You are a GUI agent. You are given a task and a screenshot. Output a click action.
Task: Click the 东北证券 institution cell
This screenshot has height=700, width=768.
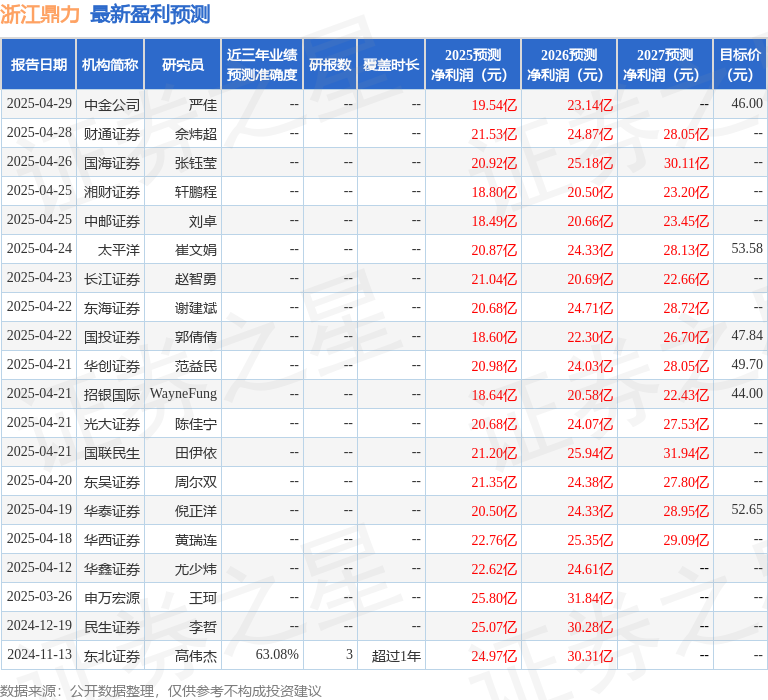click(x=112, y=656)
